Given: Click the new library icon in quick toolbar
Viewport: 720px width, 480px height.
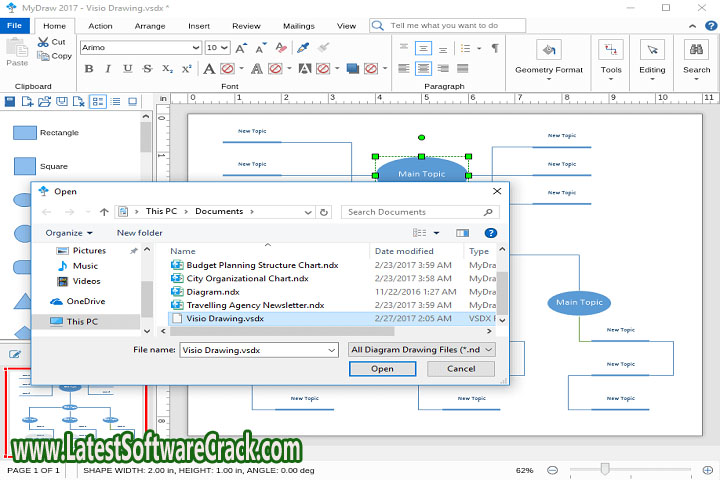Looking at the screenshot, I should (x=27, y=102).
